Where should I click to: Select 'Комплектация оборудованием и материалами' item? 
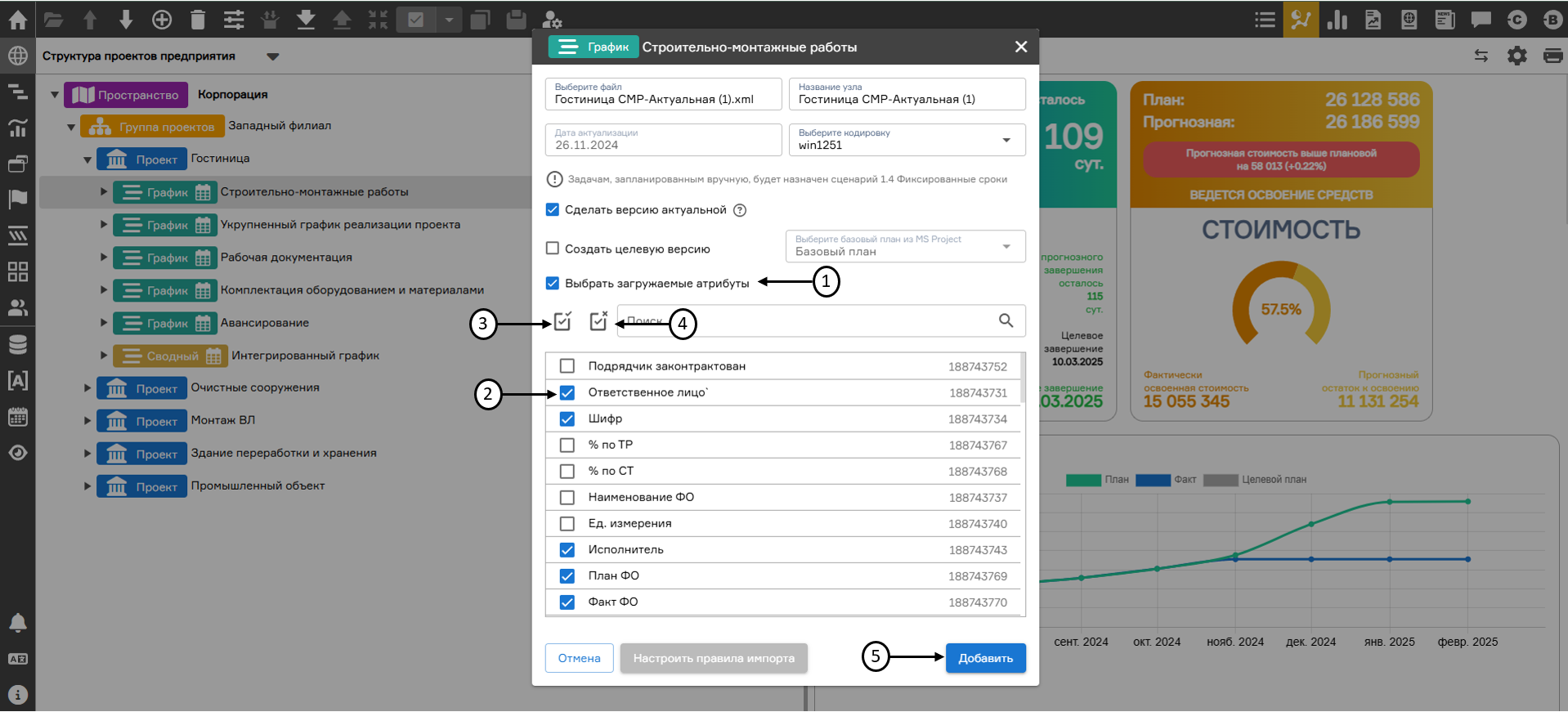(352, 290)
